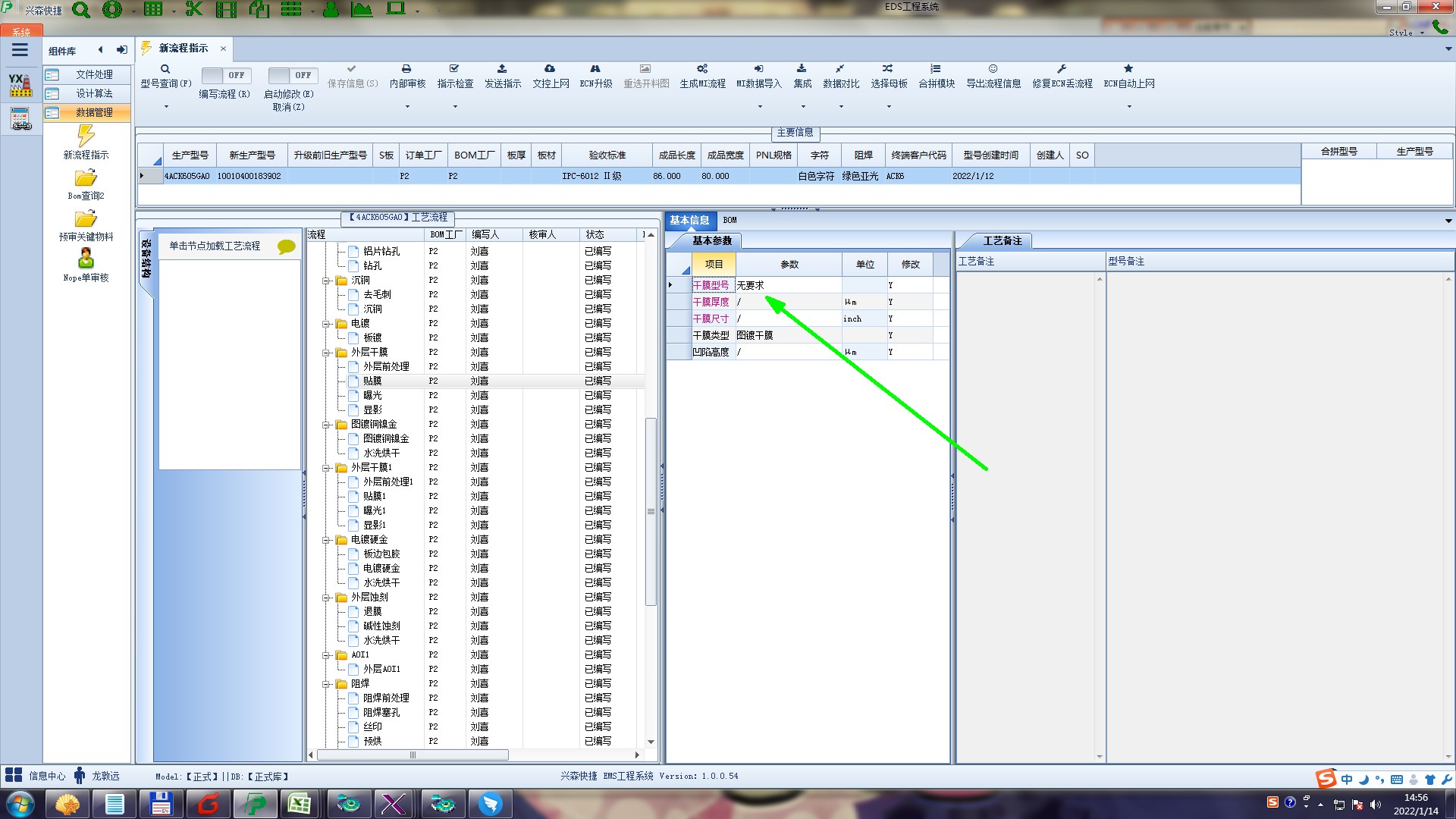Click the 型号查询 search icon
This screenshot has width=1456, height=819.
(x=165, y=69)
